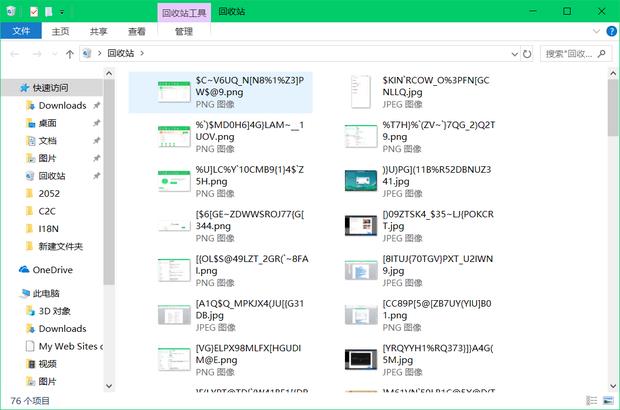
Task: Click the address bar refresh icon
Action: (x=526, y=53)
